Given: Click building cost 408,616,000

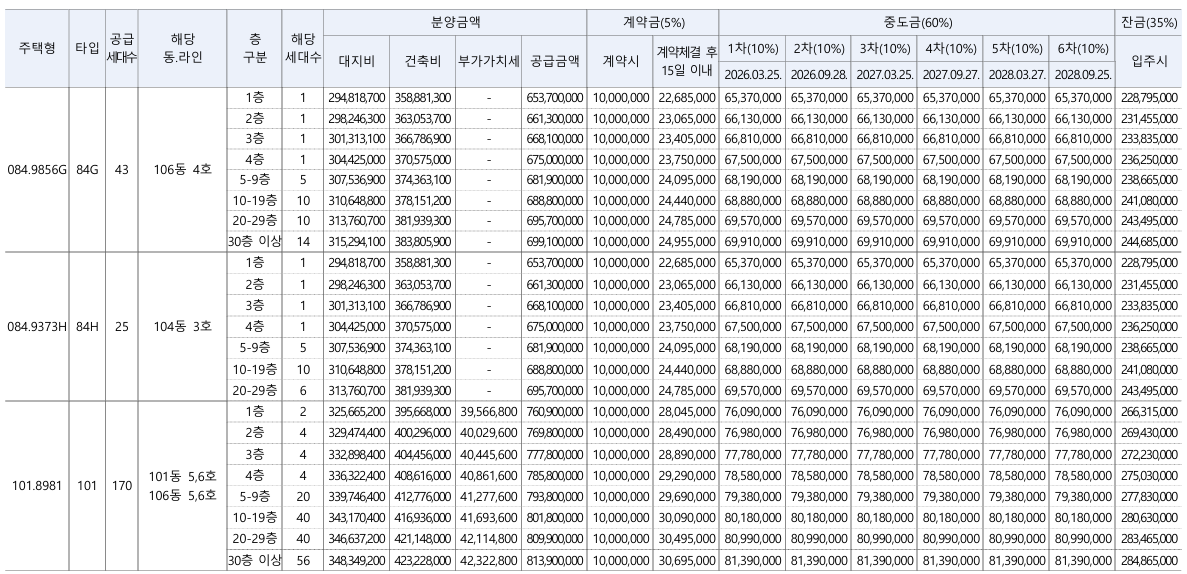Looking at the screenshot, I should (422, 474).
